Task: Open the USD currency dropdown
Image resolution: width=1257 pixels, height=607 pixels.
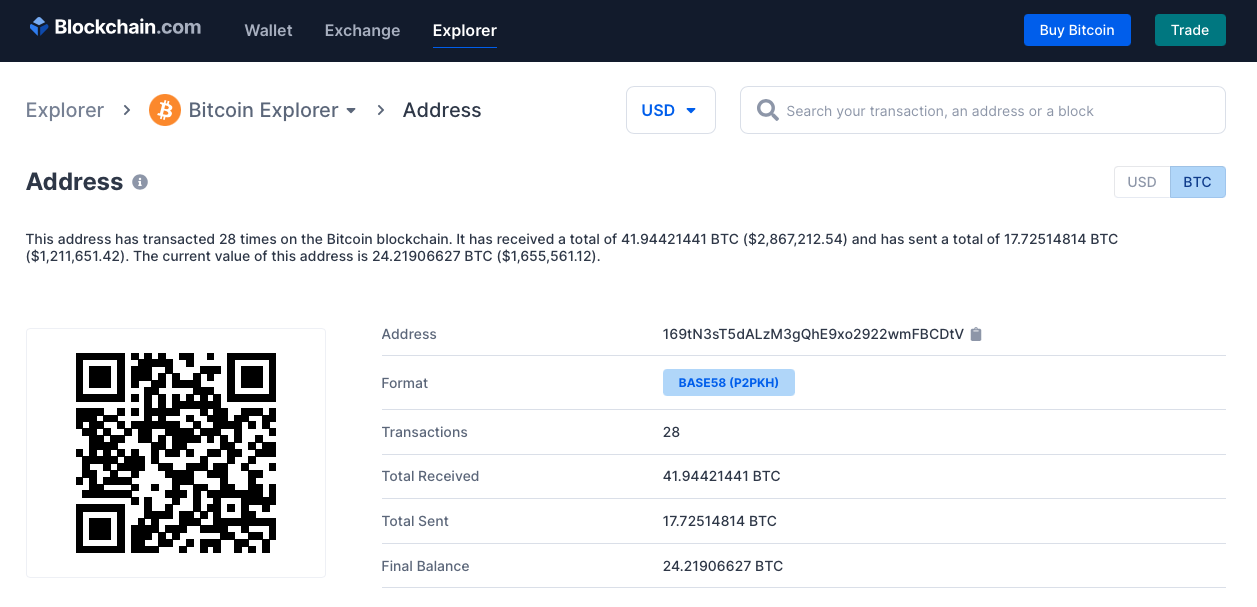Action: tap(671, 110)
